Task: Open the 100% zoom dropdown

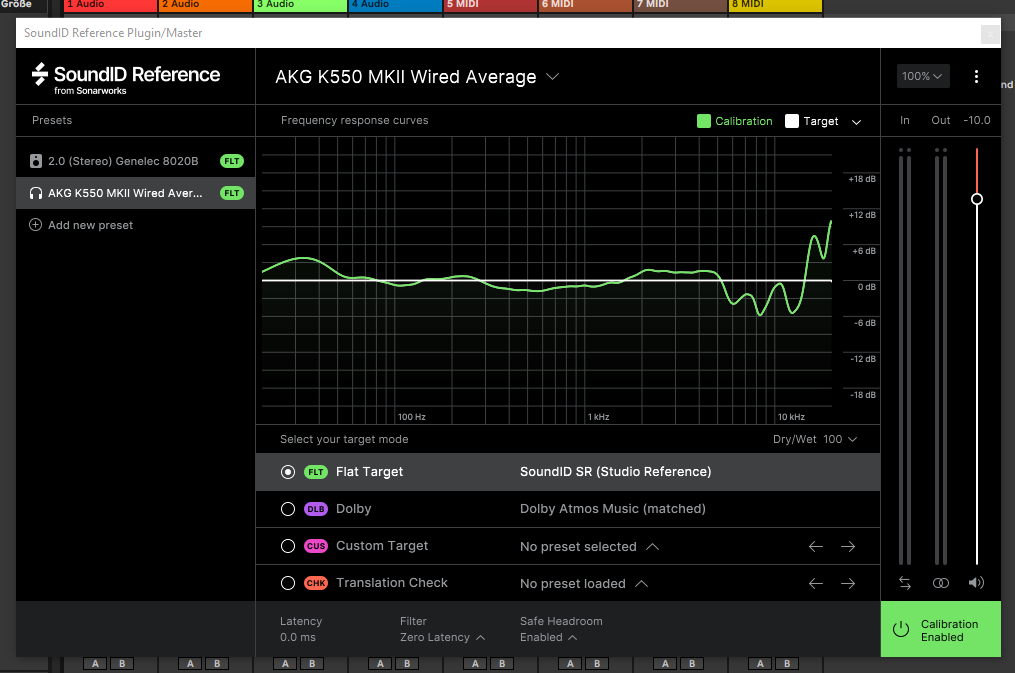Action: (922, 76)
